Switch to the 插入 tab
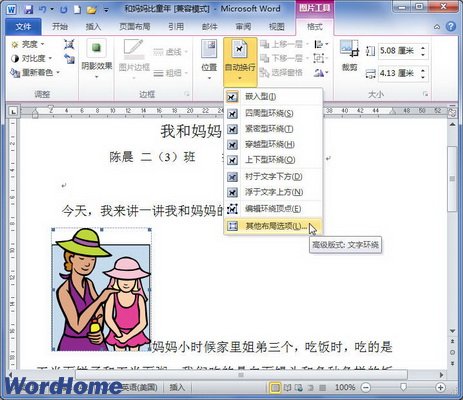Image resolution: width=463 pixels, height=400 pixels. coord(93,27)
